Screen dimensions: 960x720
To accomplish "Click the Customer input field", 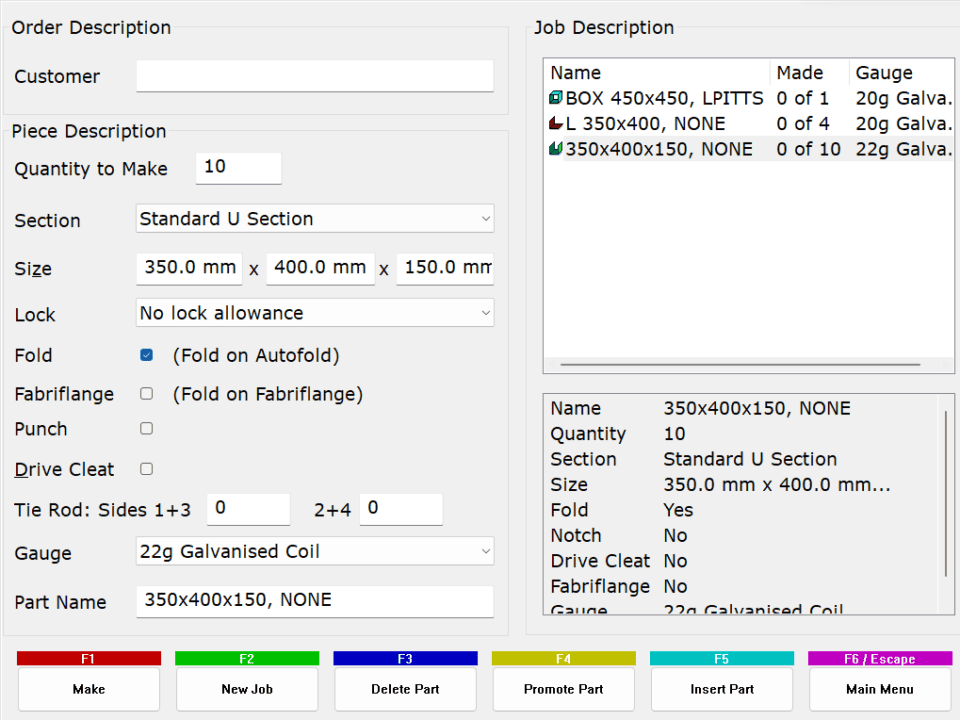I will 314,76.
